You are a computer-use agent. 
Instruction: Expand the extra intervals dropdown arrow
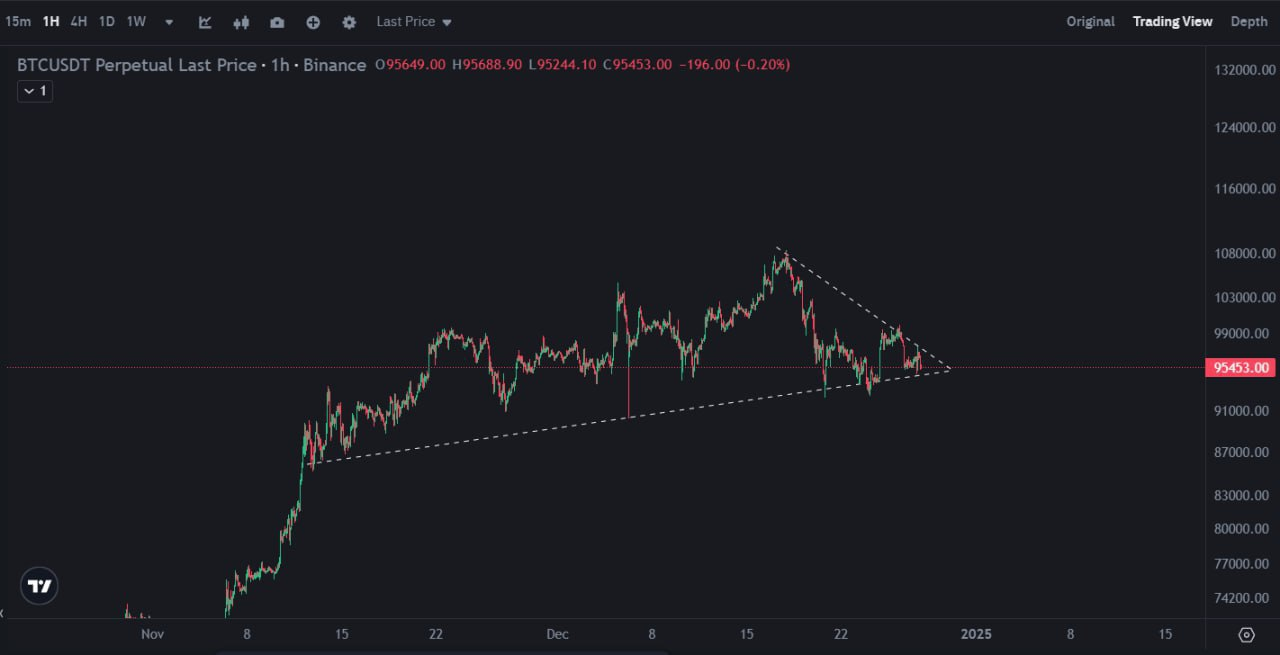click(x=167, y=21)
